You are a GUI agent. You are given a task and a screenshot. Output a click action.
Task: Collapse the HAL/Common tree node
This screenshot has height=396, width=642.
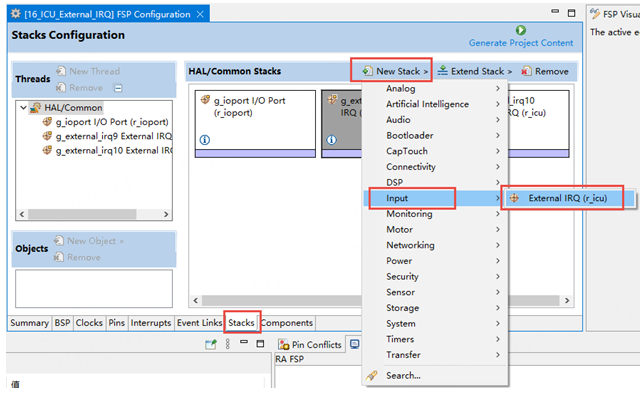23,108
